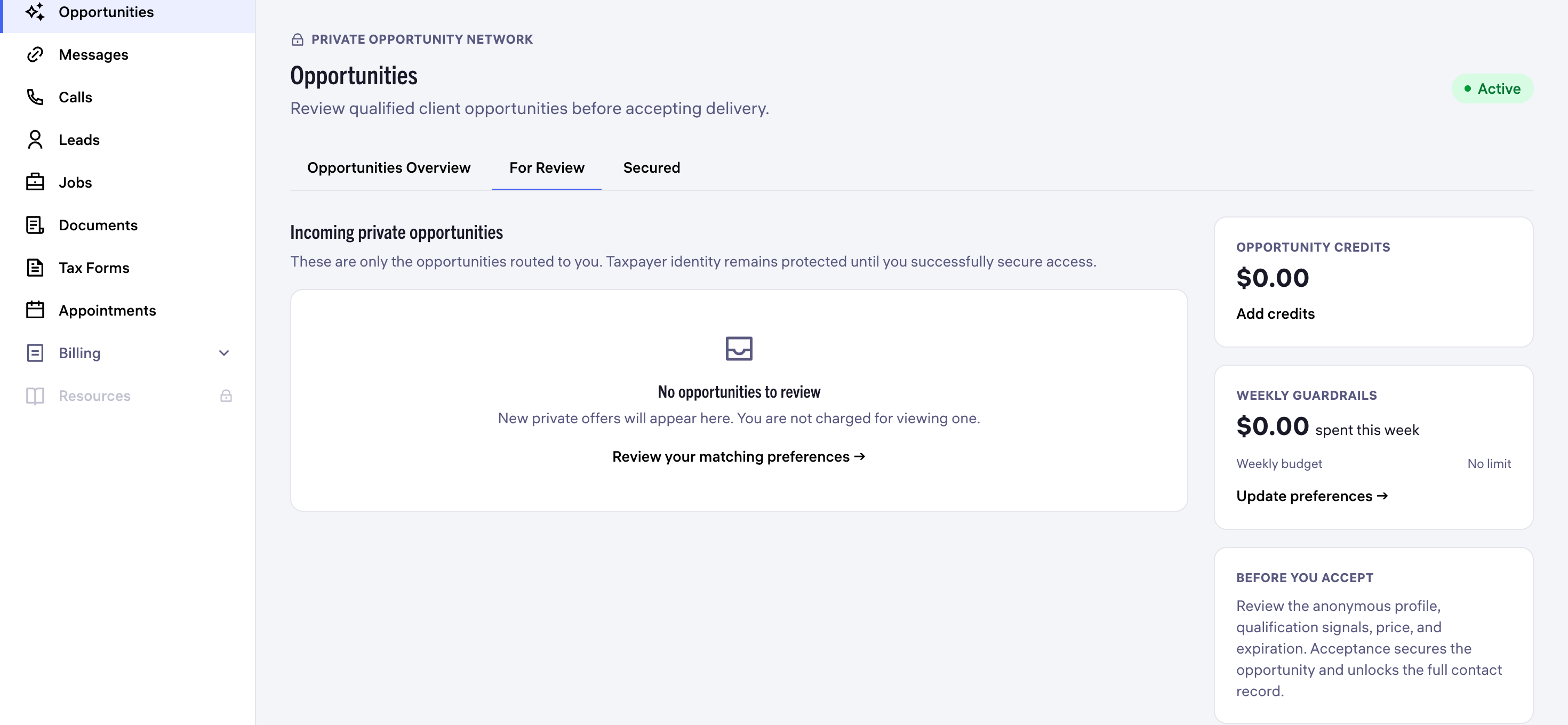Click the Resources book icon
1568x725 pixels.
click(35, 396)
